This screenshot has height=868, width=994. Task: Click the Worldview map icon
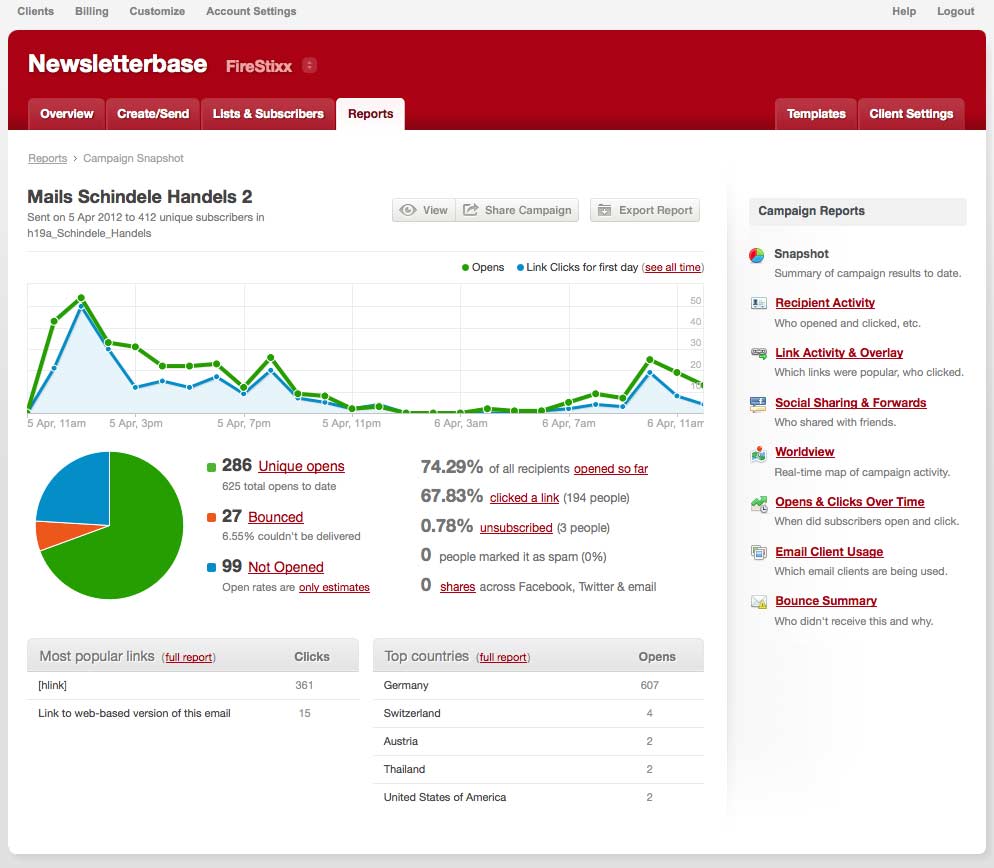point(757,453)
